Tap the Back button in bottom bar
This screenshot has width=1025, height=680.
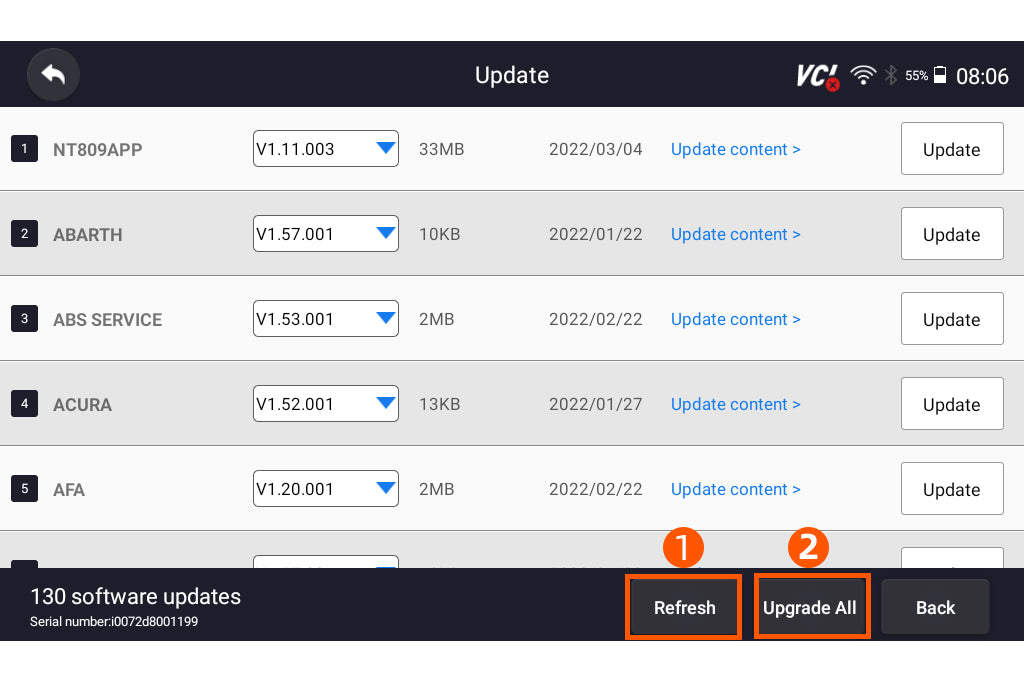click(935, 607)
